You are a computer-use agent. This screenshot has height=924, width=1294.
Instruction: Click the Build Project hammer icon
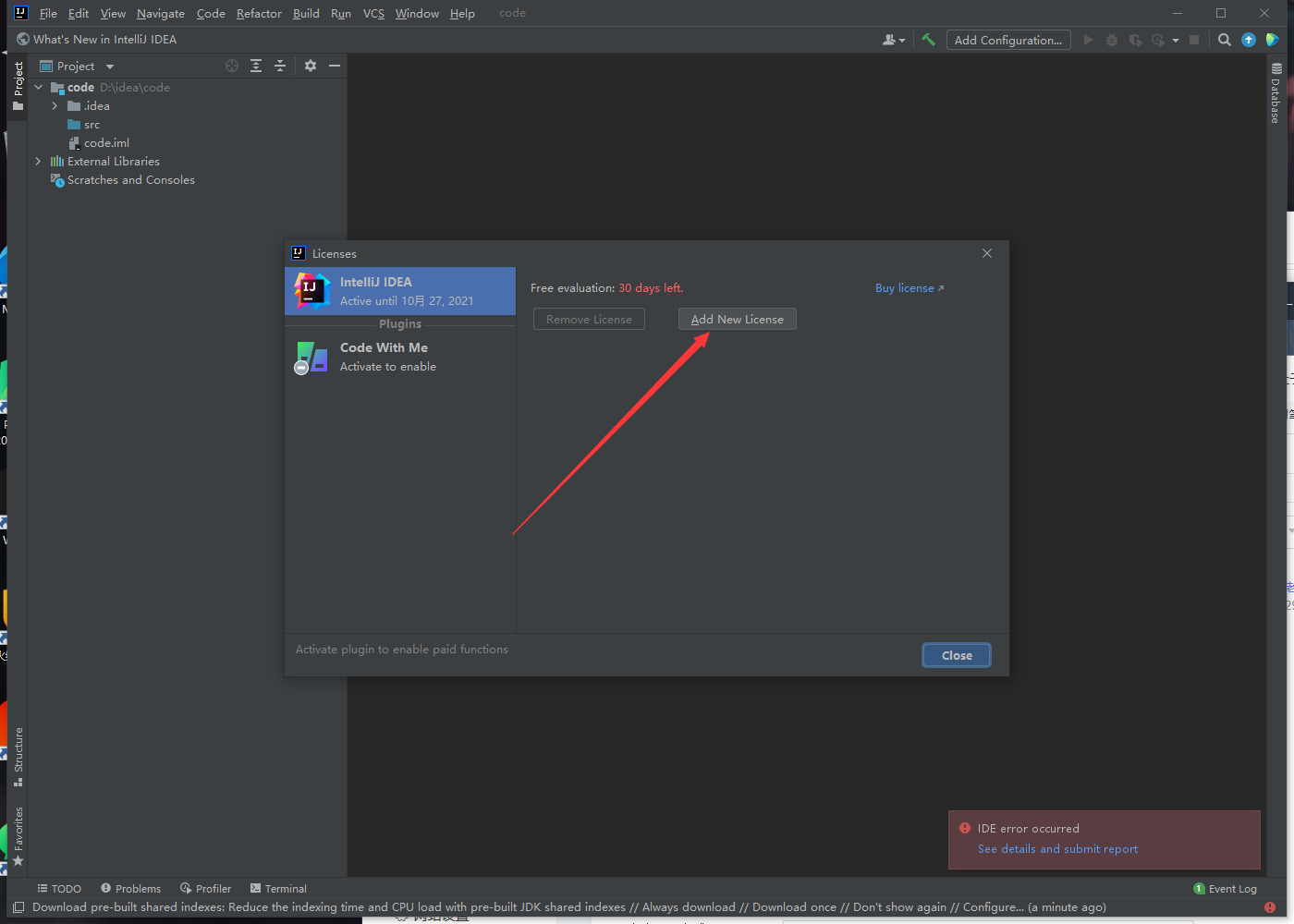(928, 40)
